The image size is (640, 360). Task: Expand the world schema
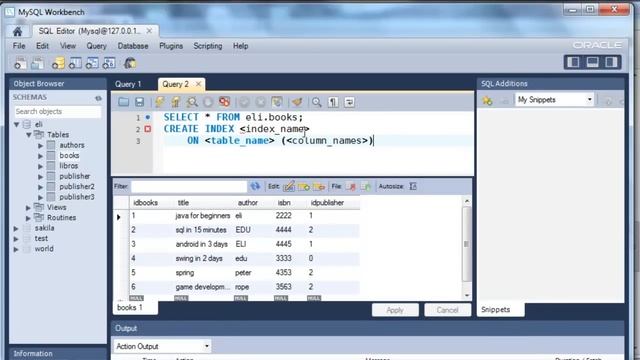point(16,249)
